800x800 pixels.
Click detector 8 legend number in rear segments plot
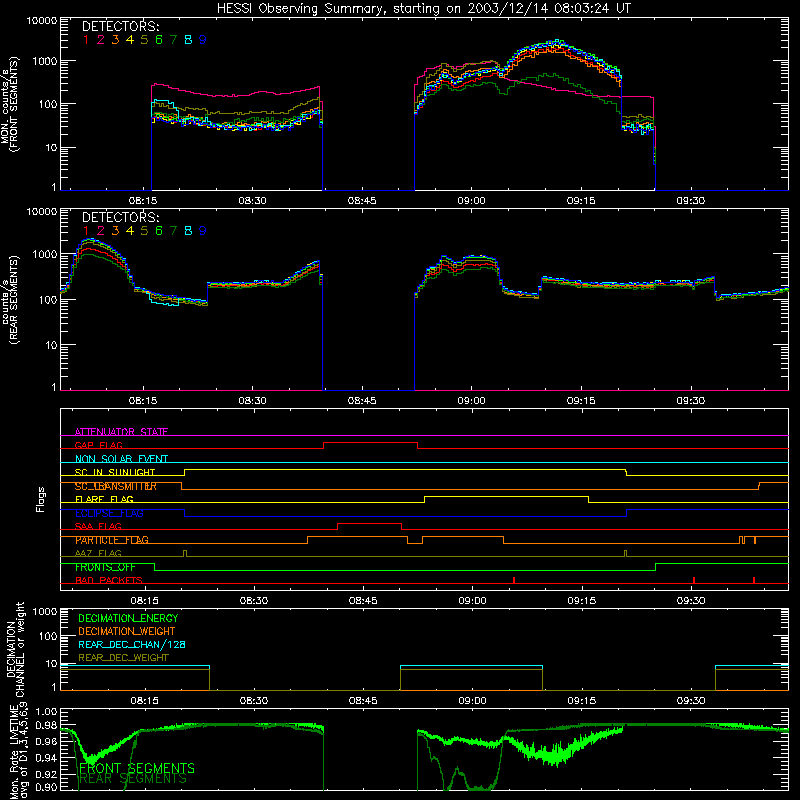point(188,231)
